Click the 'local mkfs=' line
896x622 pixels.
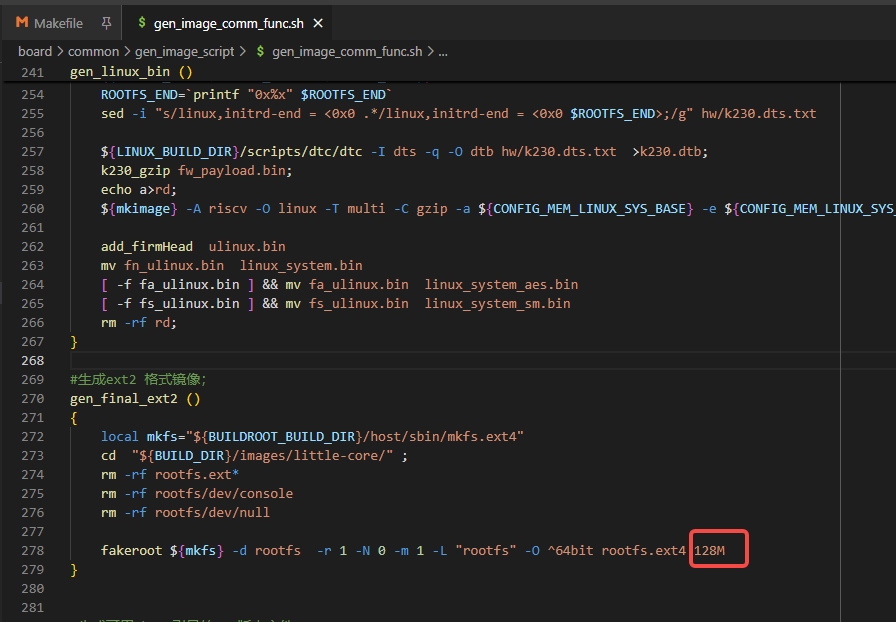pos(312,437)
